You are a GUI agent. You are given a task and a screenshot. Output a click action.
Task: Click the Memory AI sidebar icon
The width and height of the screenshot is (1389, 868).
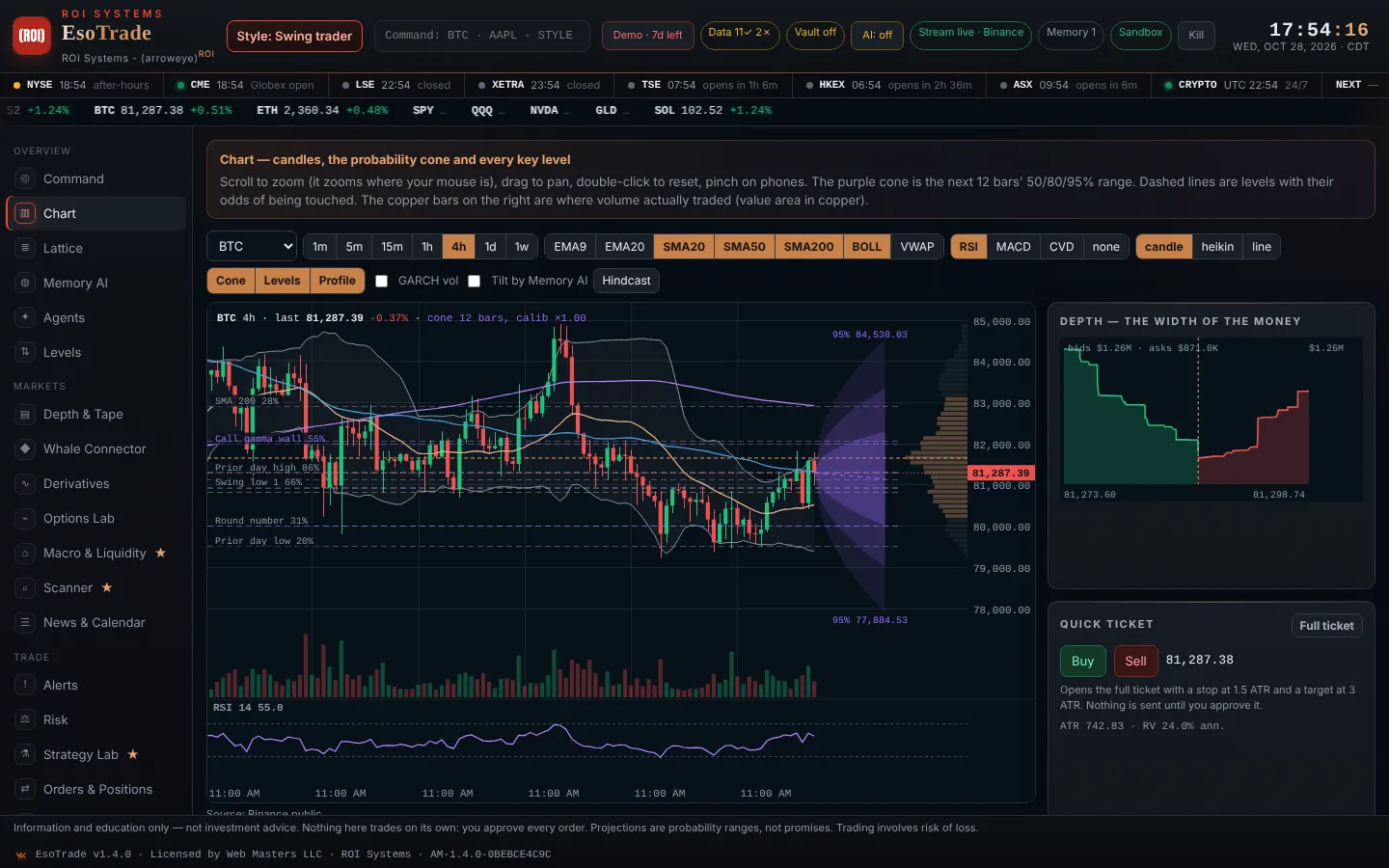25,283
